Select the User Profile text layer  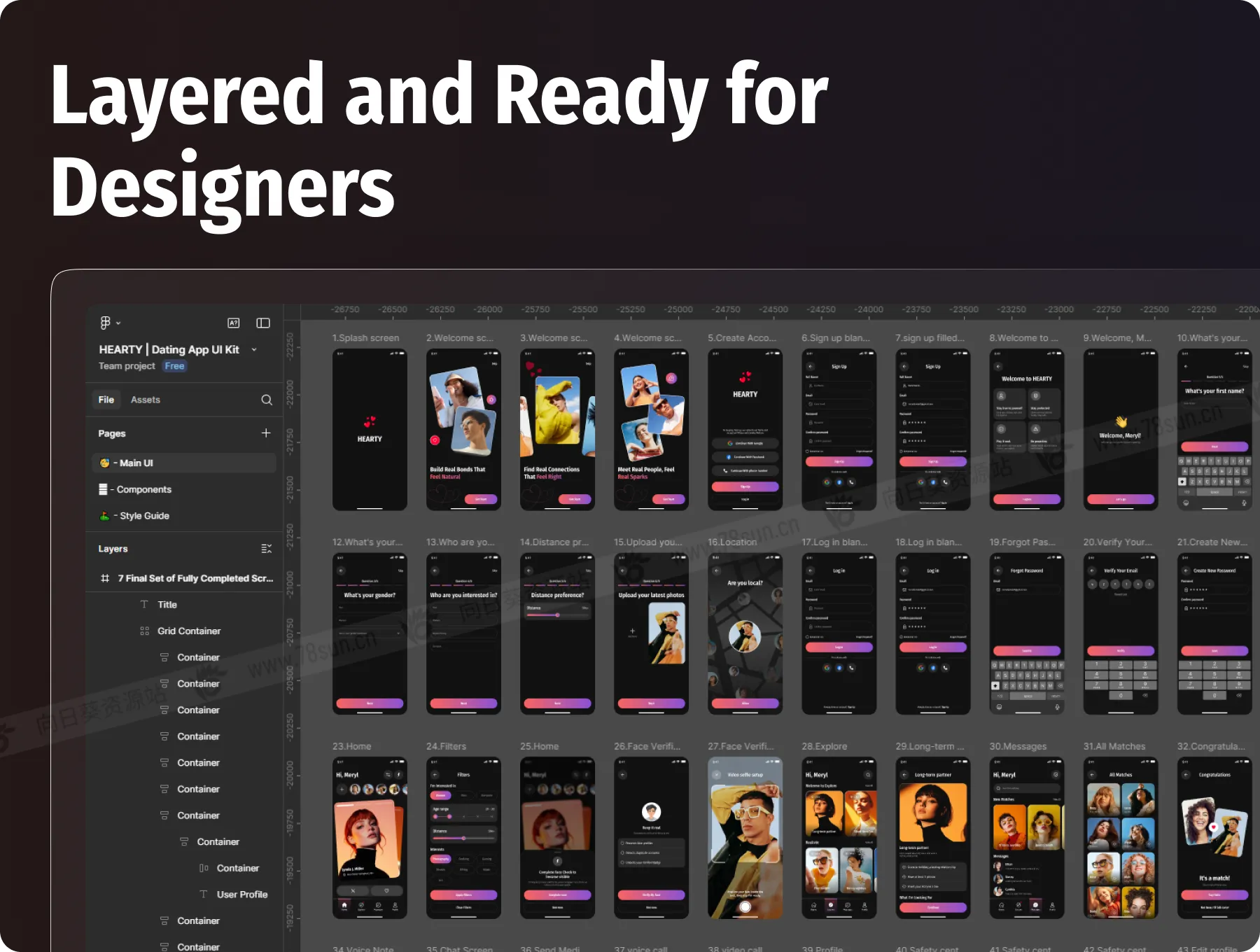[241, 895]
